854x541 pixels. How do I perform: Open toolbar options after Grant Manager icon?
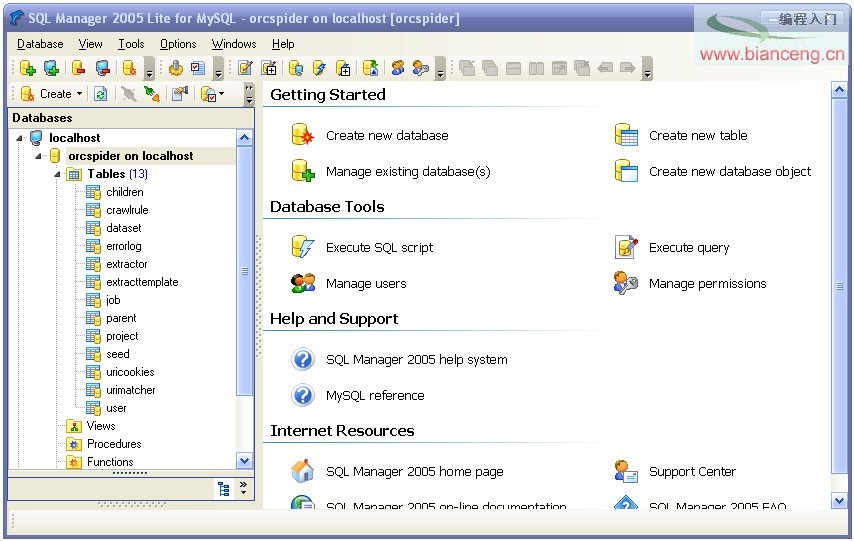point(441,69)
